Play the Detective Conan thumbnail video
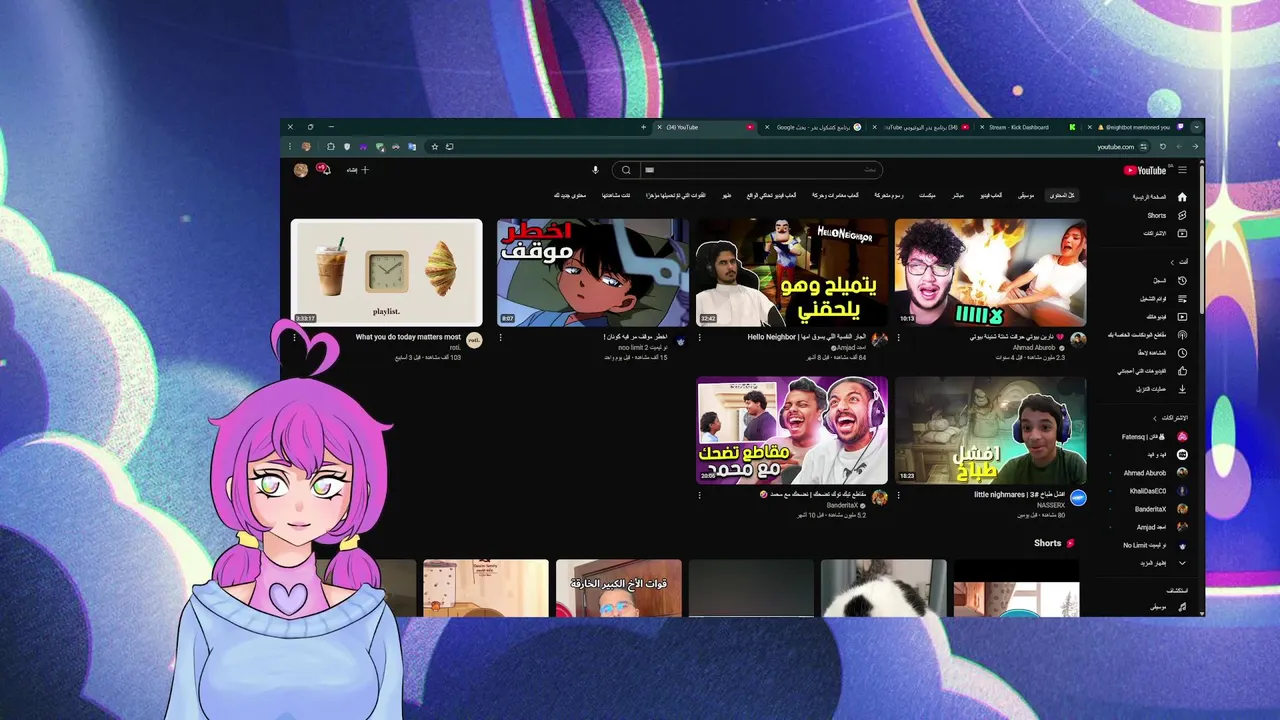The image size is (1280, 720). click(x=593, y=273)
